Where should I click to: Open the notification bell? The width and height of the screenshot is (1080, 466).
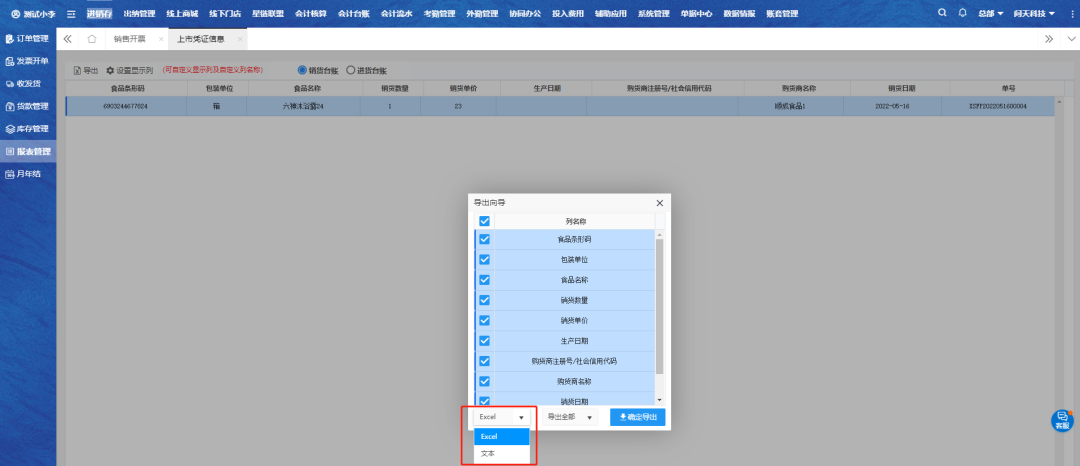(962, 13)
